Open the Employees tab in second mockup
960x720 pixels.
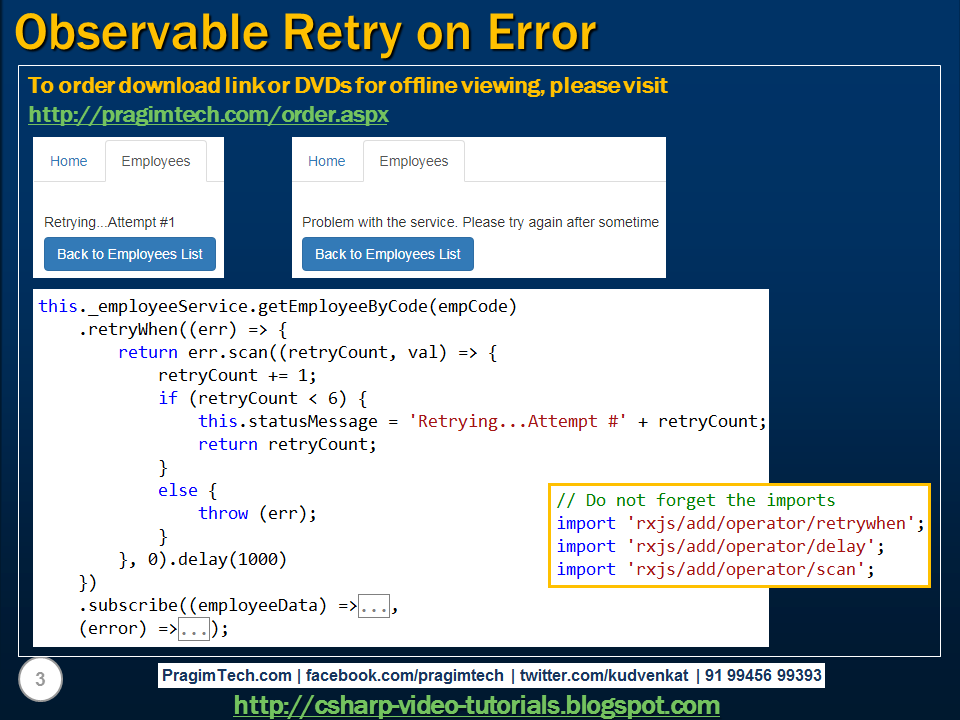(413, 161)
